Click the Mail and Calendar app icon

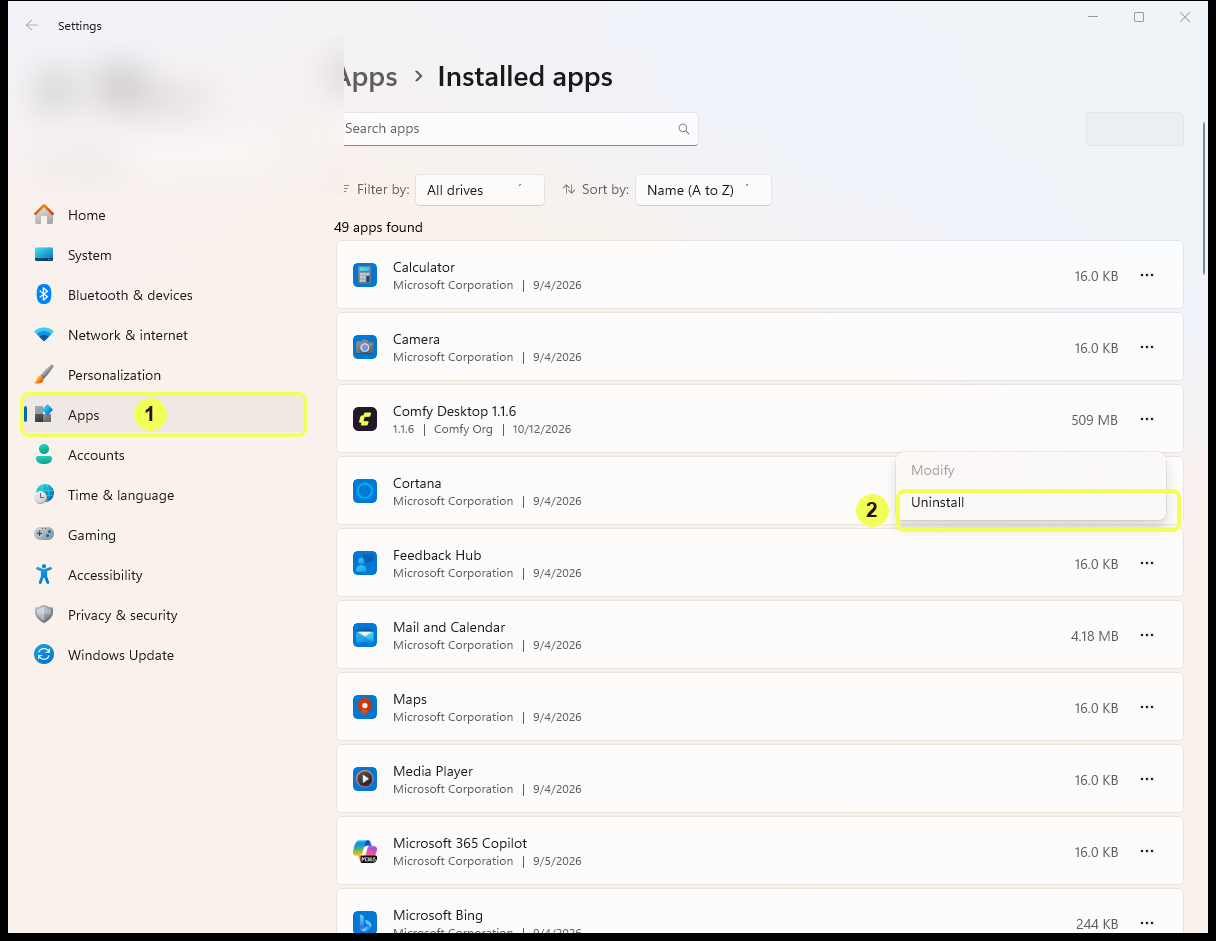365,635
